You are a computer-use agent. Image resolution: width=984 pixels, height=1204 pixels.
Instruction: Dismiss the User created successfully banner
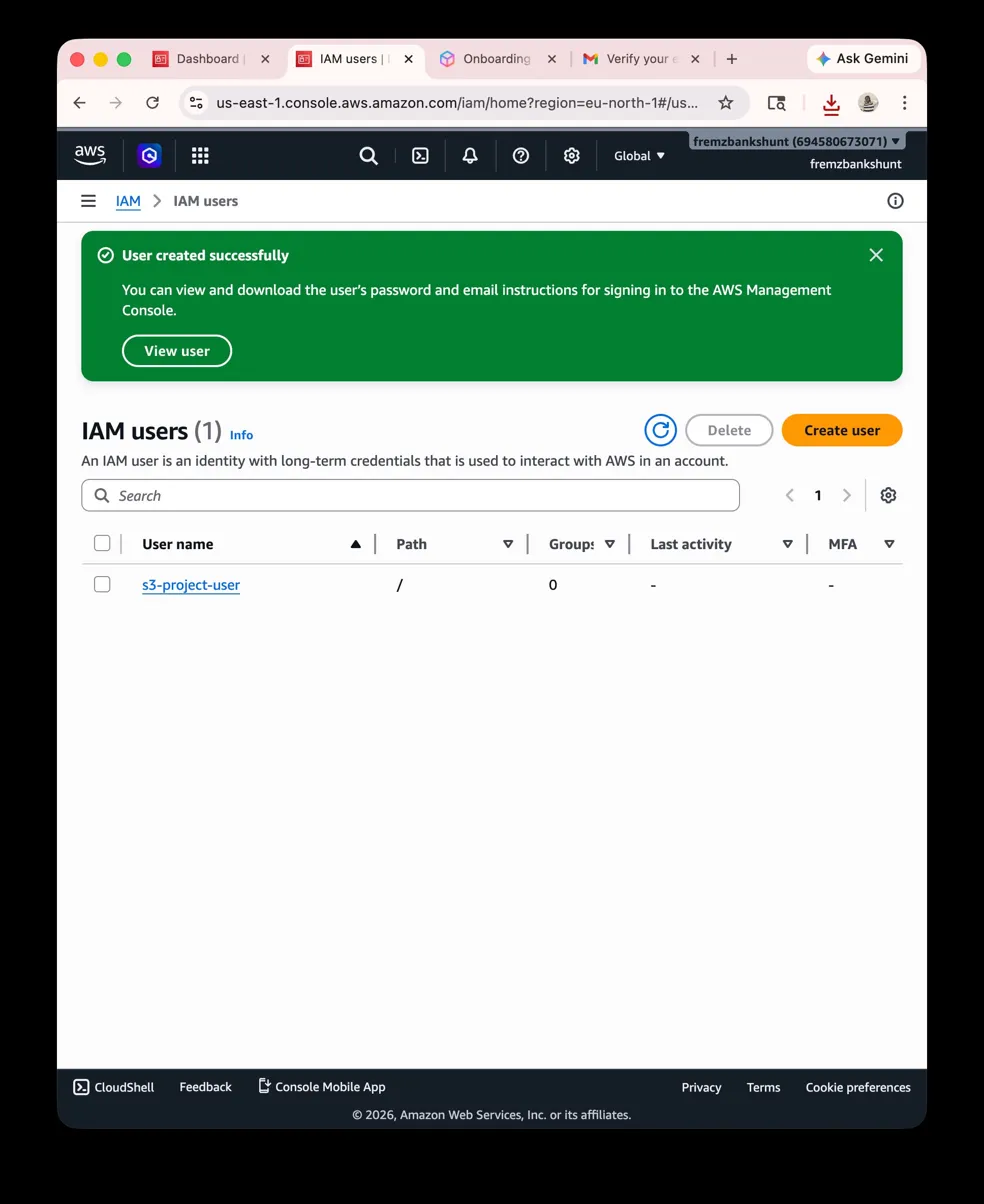pos(876,255)
